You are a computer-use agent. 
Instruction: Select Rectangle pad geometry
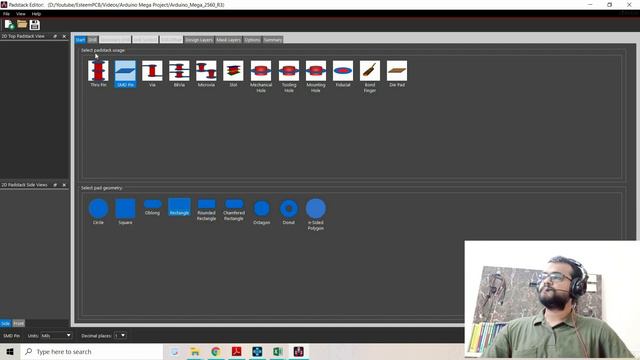pyautogui.click(x=179, y=207)
